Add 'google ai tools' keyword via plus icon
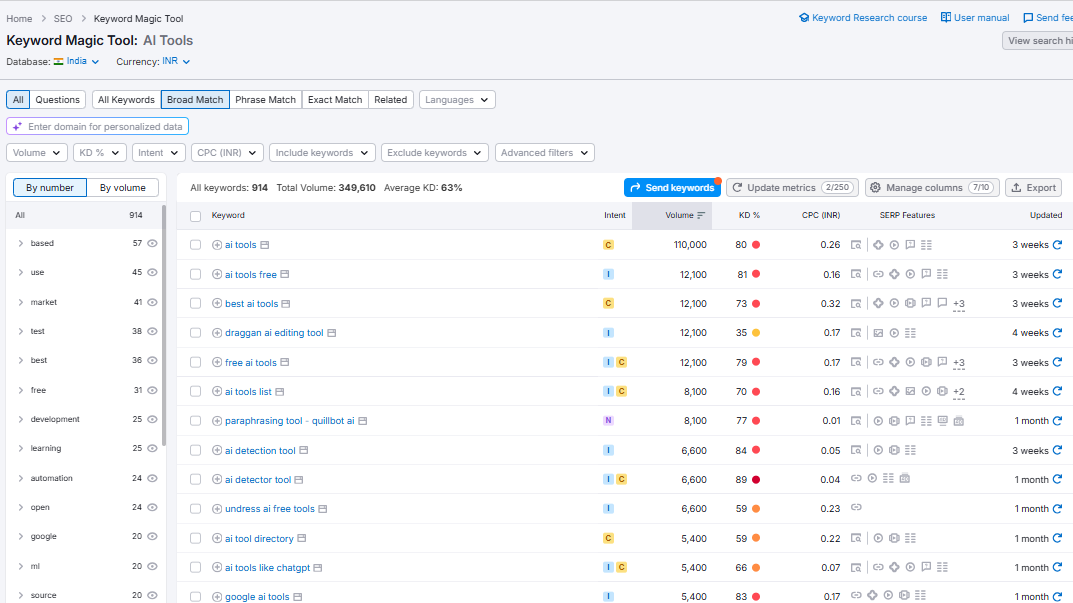The width and height of the screenshot is (1073, 603). click(217, 597)
